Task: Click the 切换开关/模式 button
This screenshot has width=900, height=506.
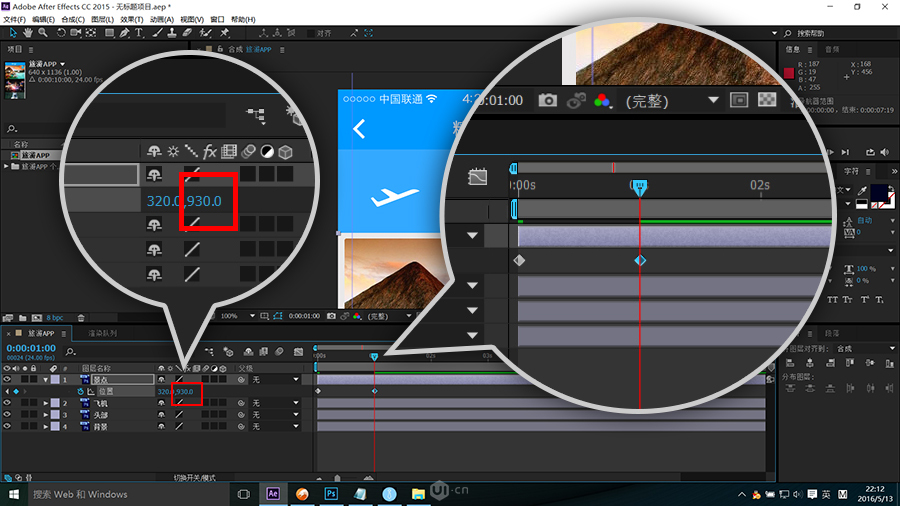Action: point(194,478)
